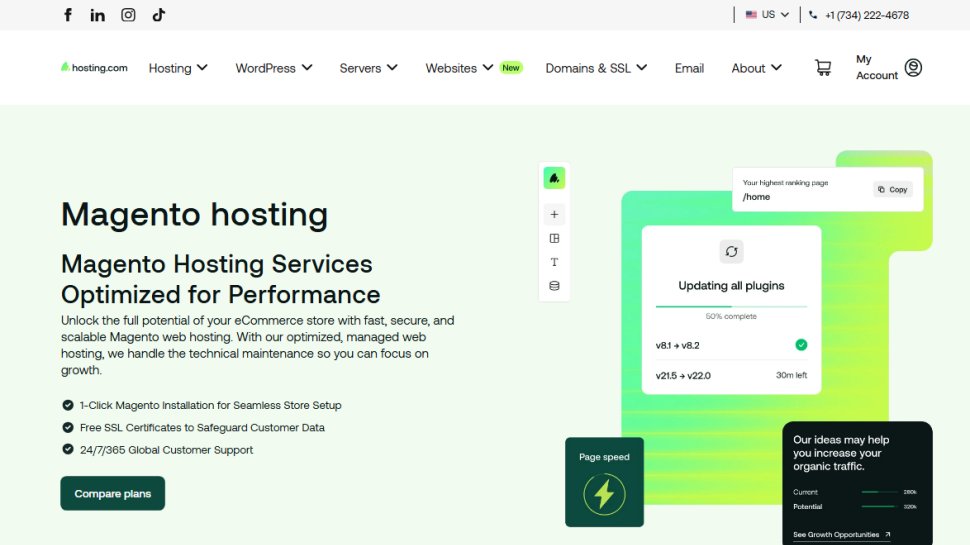This screenshot has width=970, height=545.
Task: Open the Facebook social link
Action: click(x=68, y=15)
